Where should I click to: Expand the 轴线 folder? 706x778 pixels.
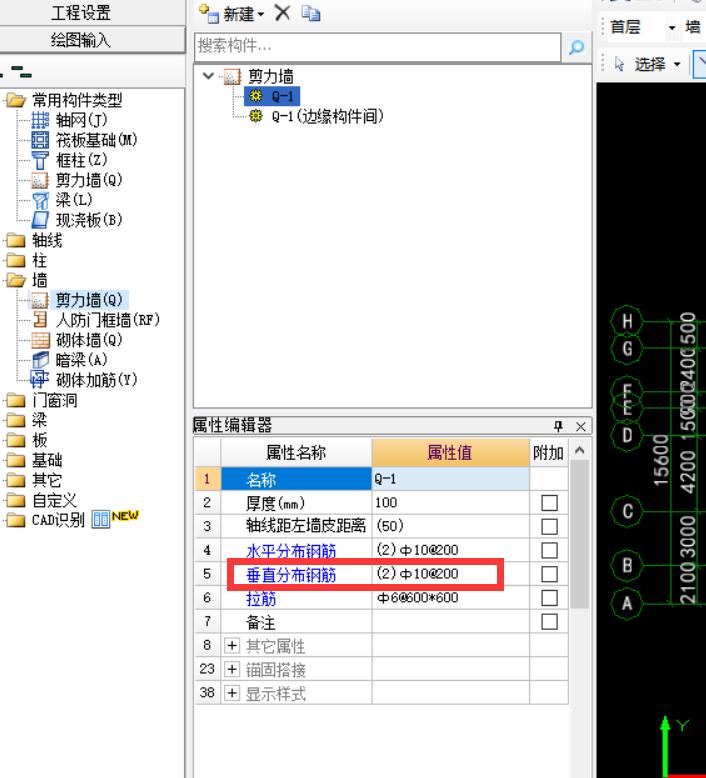click(16, 240)
